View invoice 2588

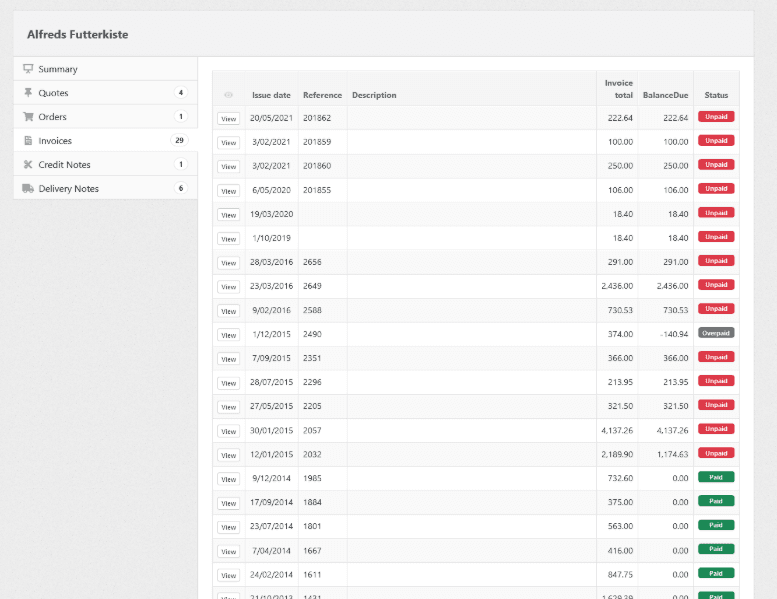[228, 311]
